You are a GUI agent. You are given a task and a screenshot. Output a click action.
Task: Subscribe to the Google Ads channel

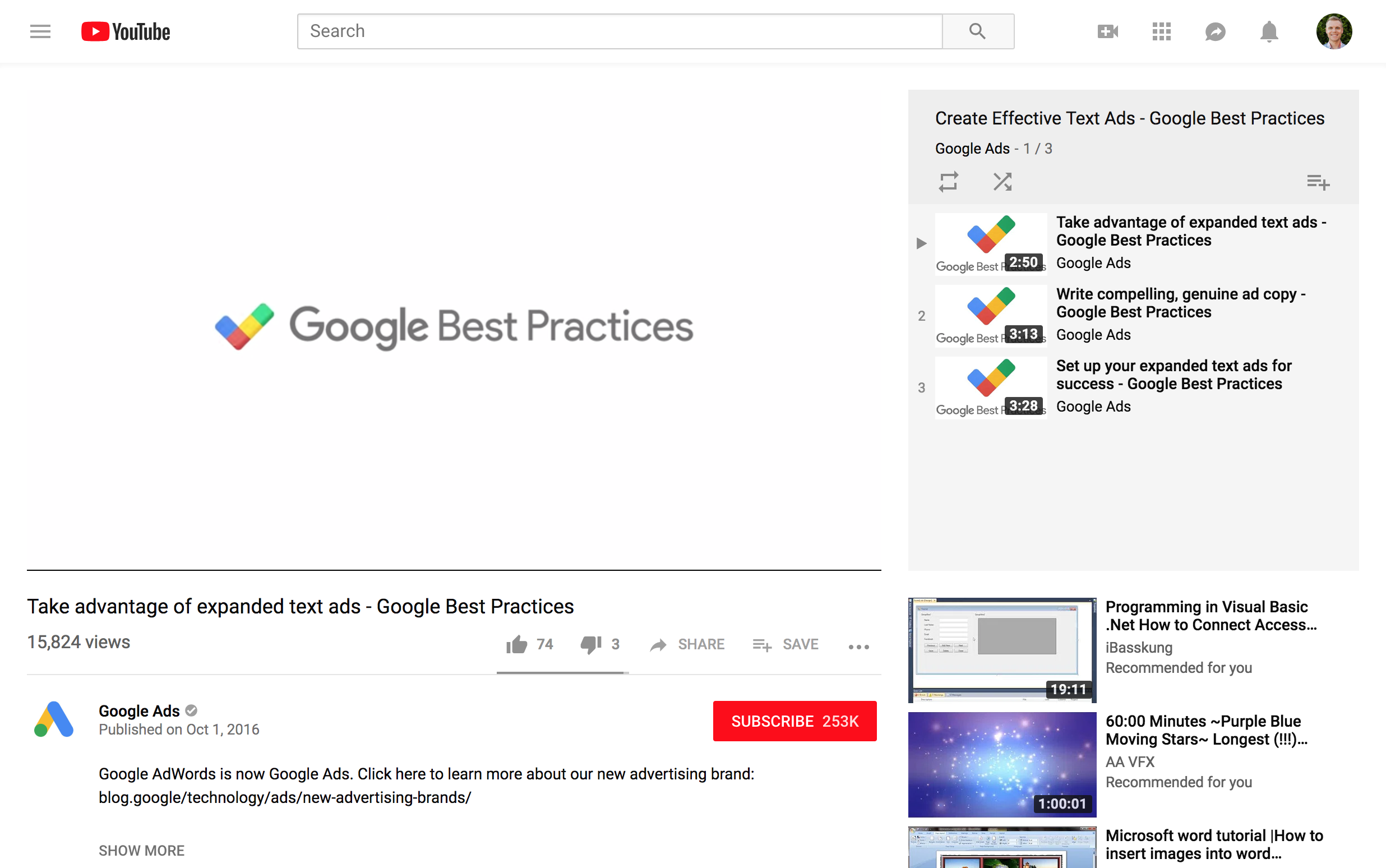(794, 721)
